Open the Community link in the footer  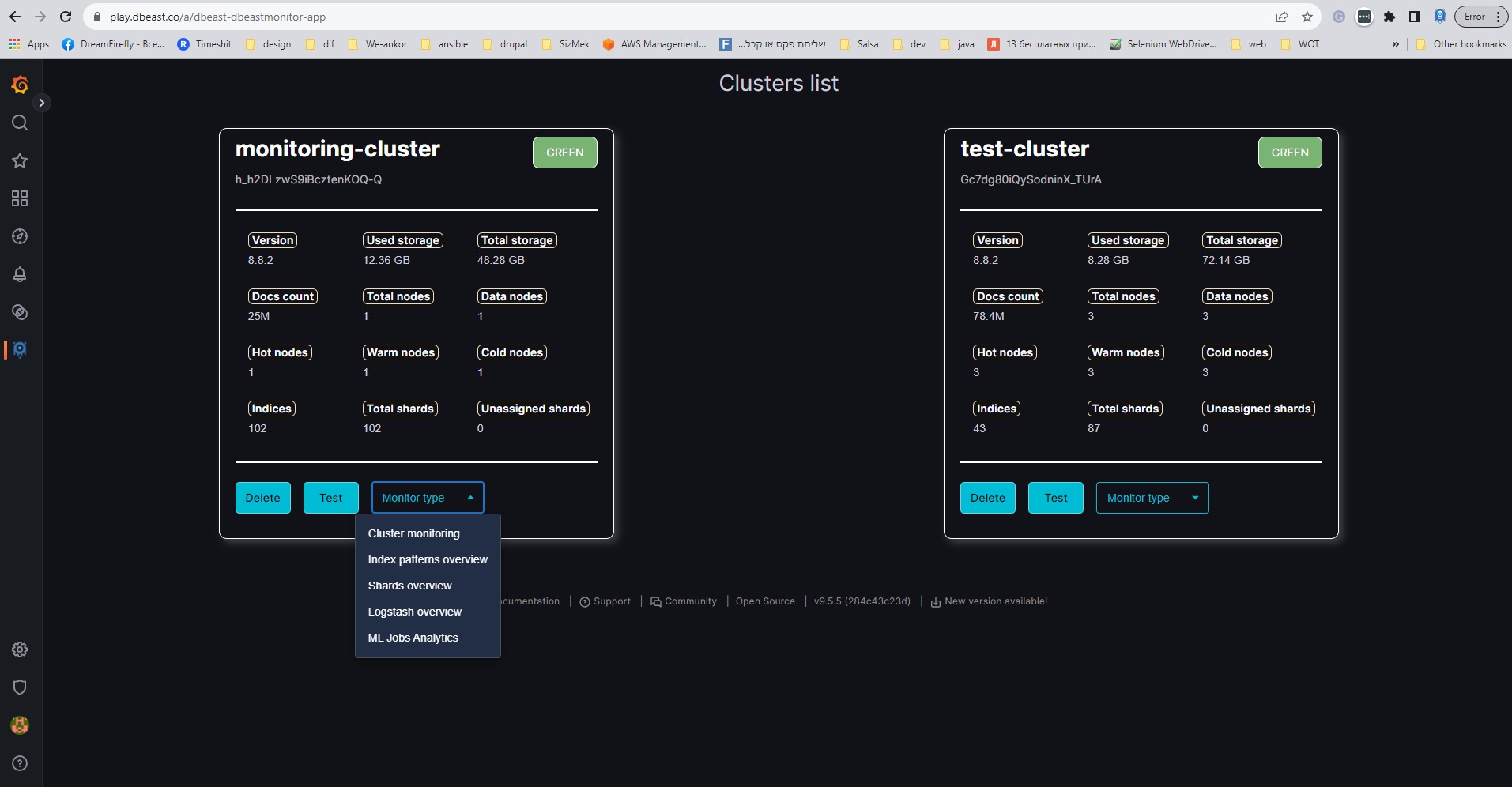pyautogui.click(x=684, y=601)
